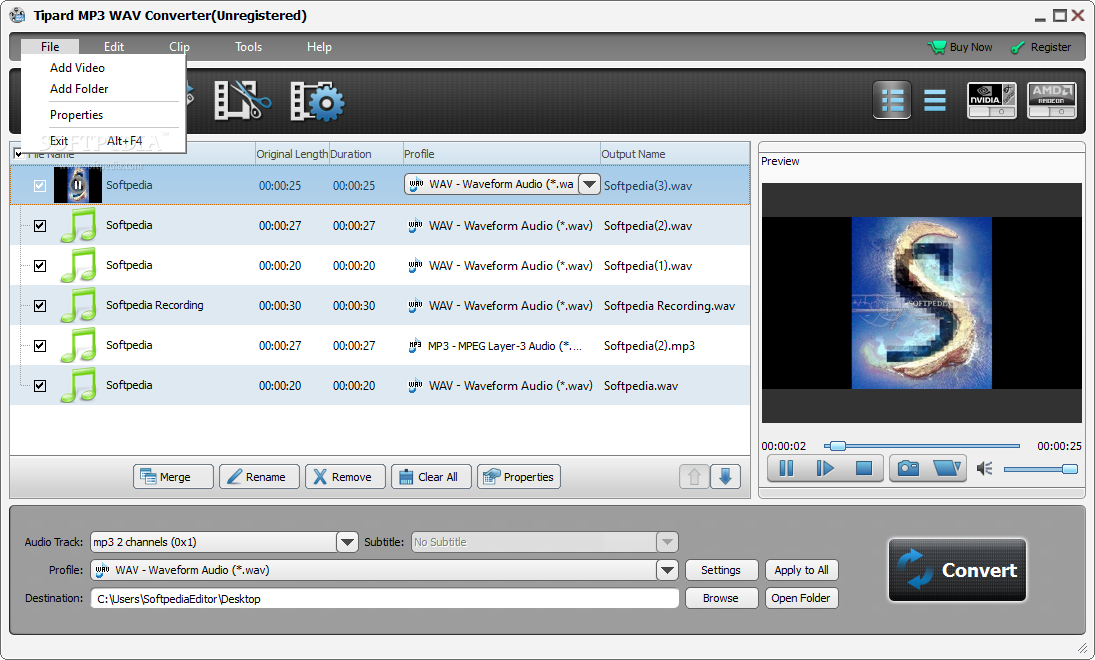Switch to detailed list view icon
1095x660 pixels.
892,100
